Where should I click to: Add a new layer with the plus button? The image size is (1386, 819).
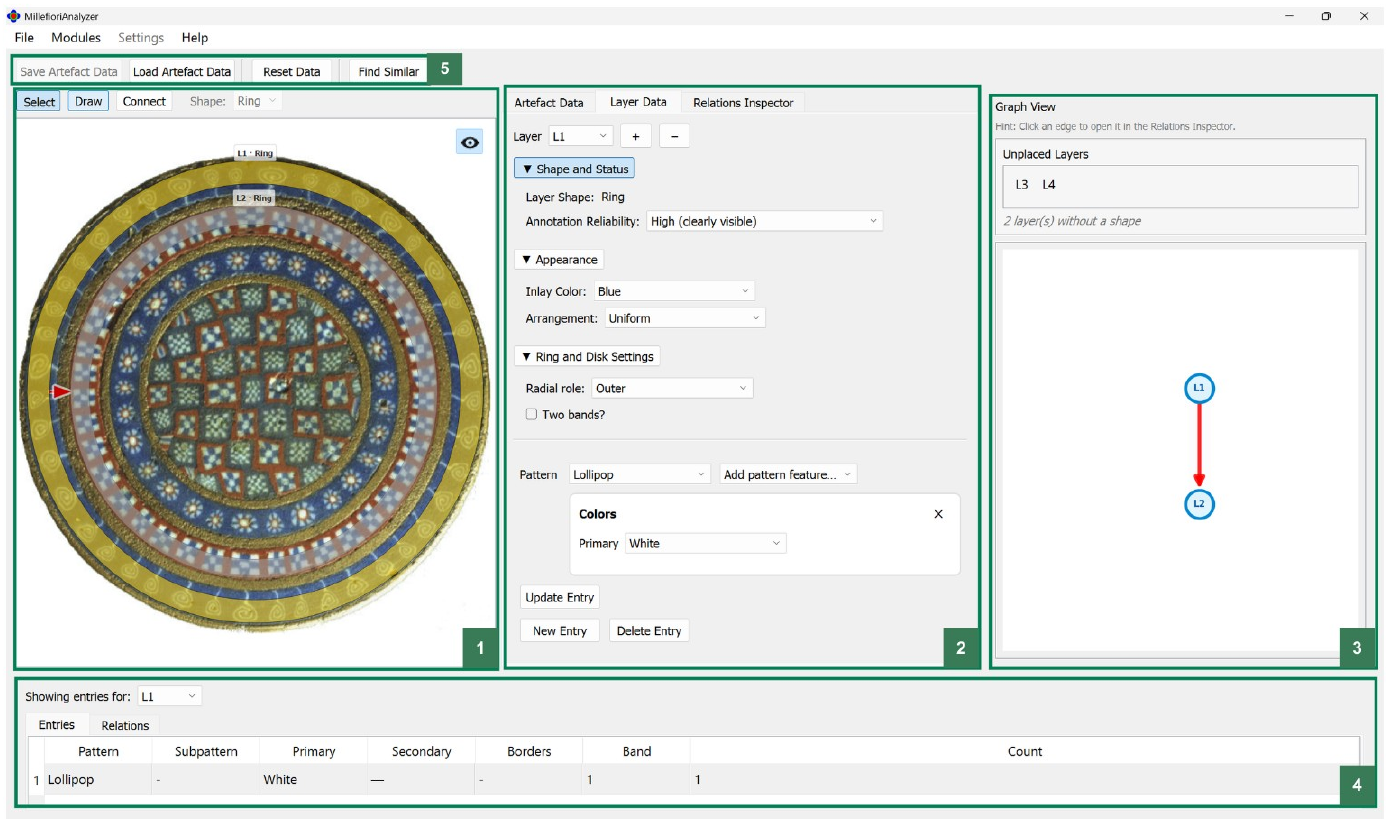tap(635, 137)
